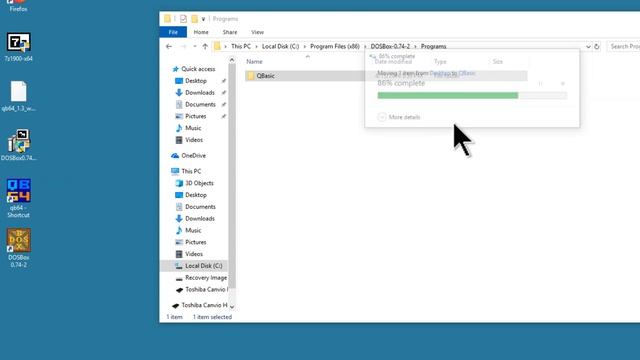Click Local Disk (C:) in the breadcrumb
Image resolution: width=640 pixels, height=360 pixels.
tap(280, 47)
